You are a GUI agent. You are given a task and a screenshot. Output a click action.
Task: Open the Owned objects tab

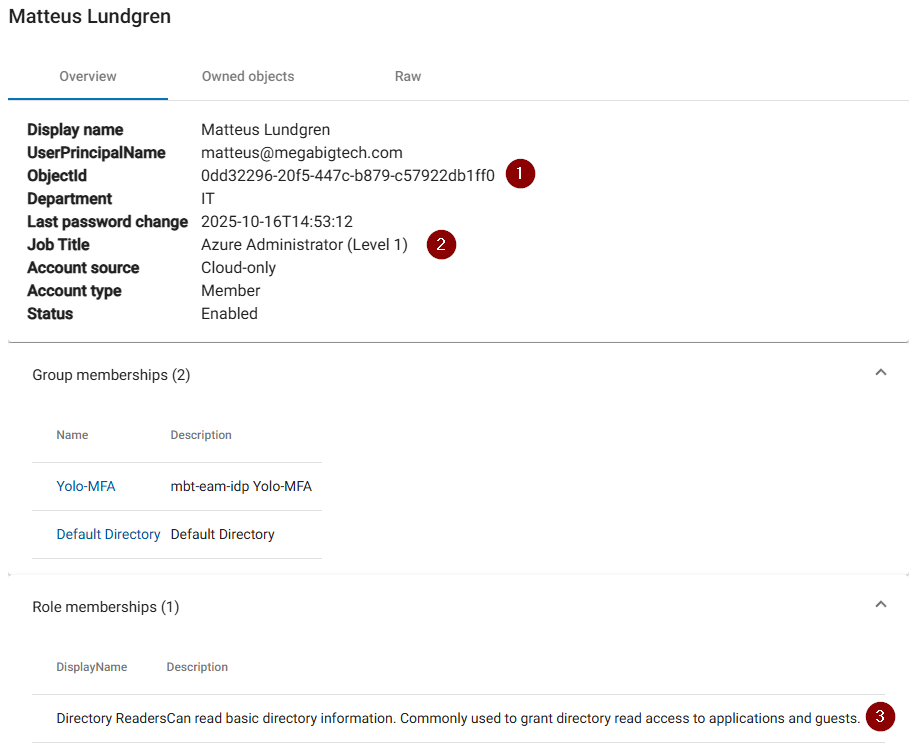click(248, 76)
